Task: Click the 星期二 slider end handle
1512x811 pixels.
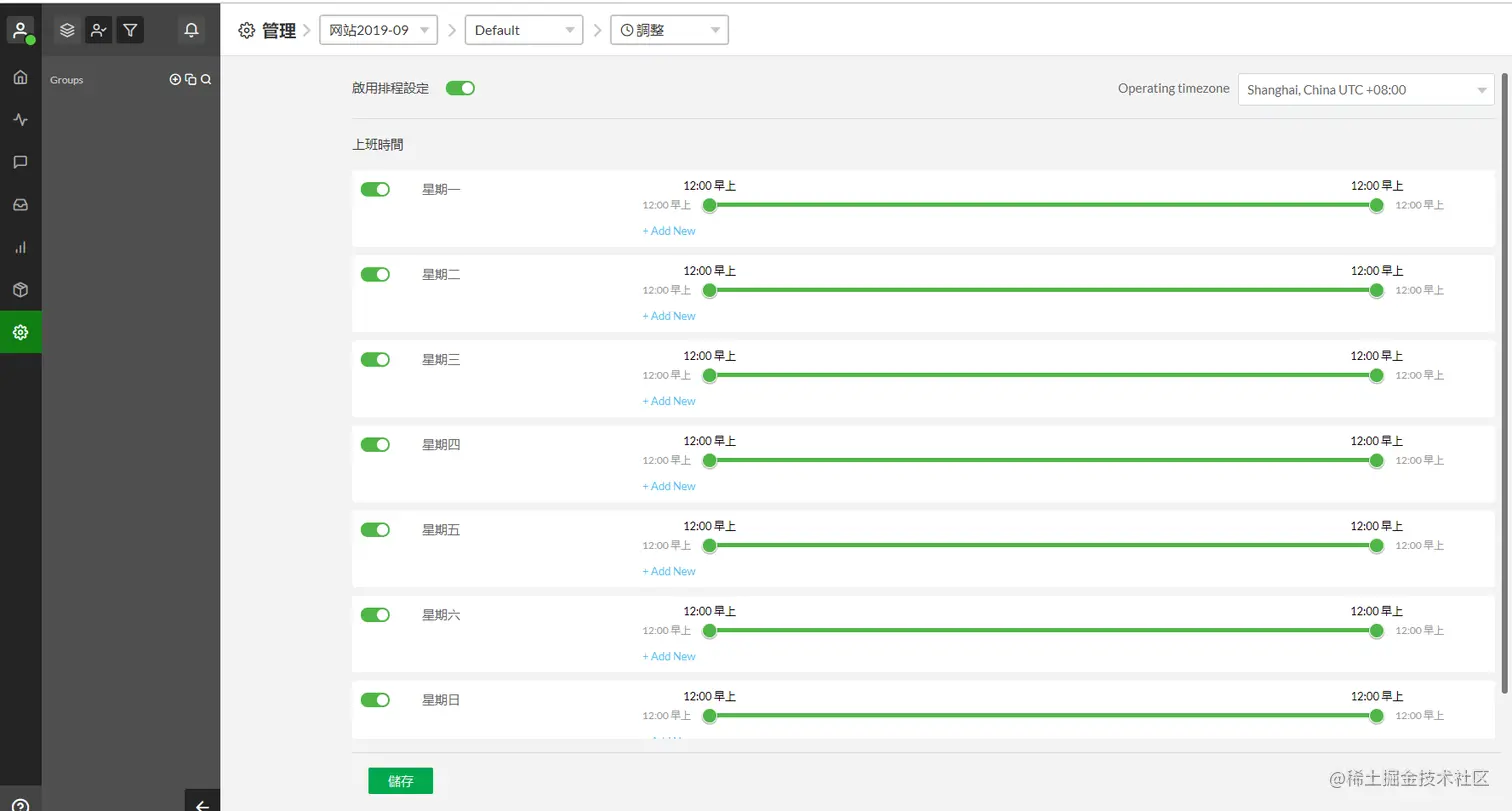Action: point(1377,290)
